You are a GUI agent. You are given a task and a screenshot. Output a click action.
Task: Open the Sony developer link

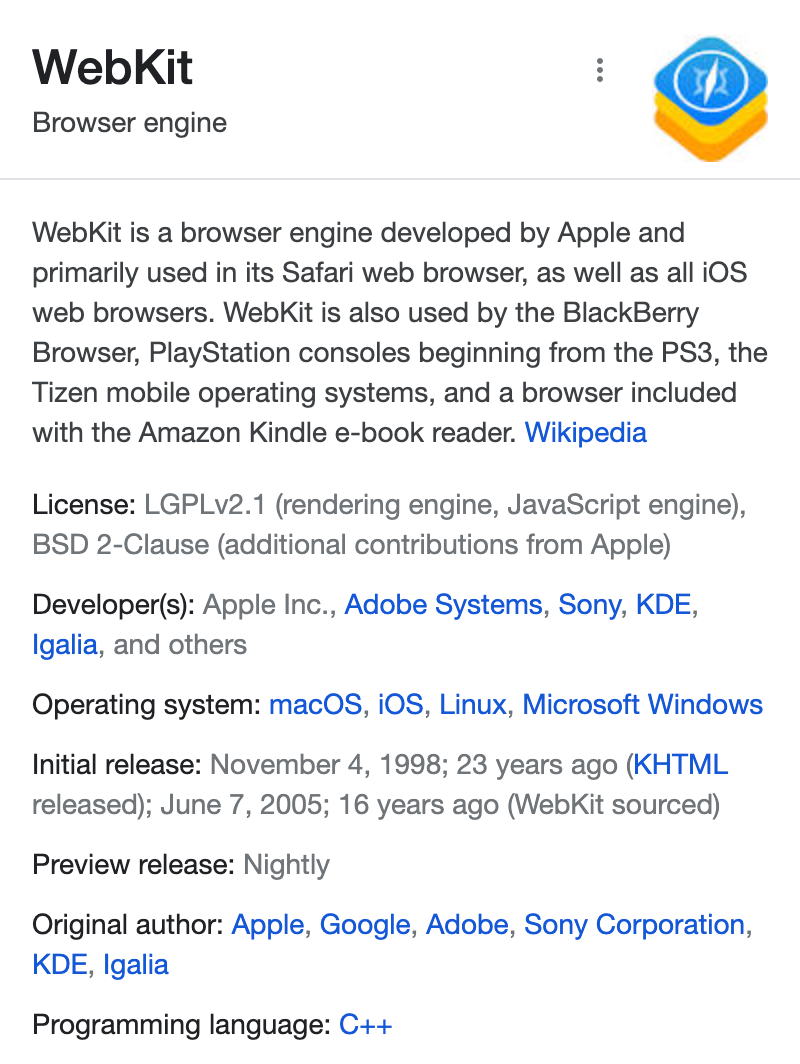[x=590, y=605]
